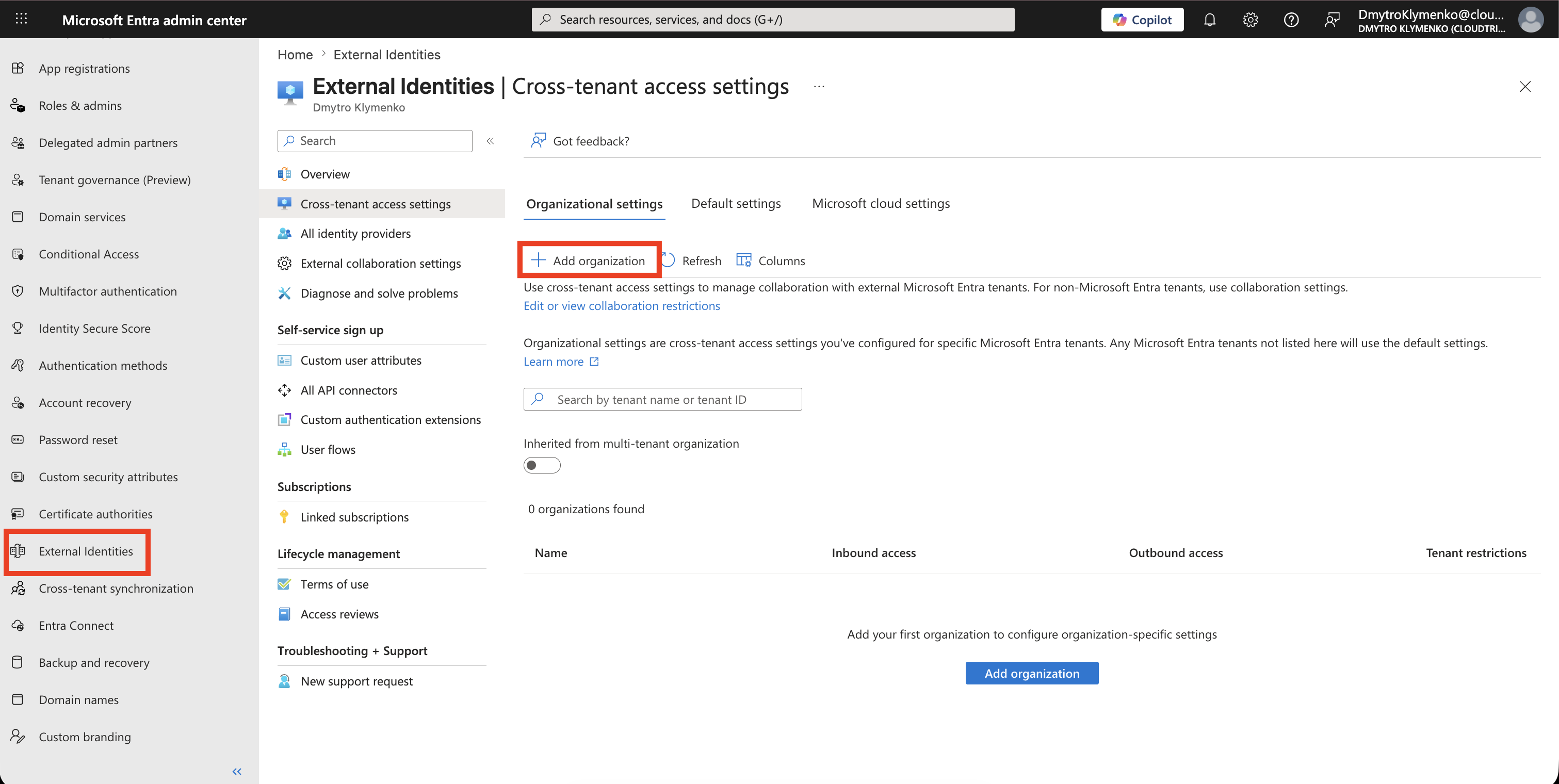
Task: Launch Copilot from the header
Action: (1142, 20)
